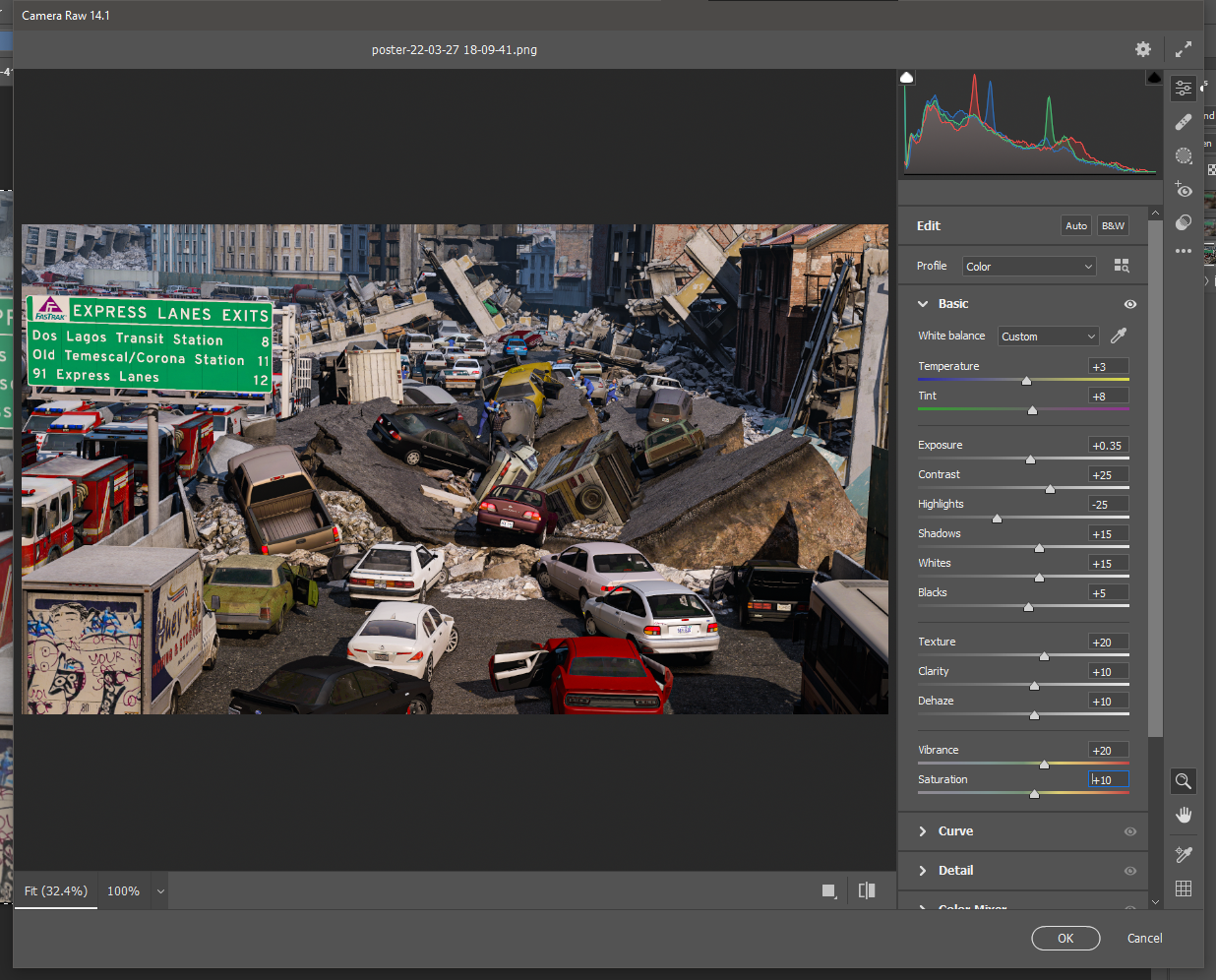Switch zoom to Fit (32.4%)

(56, 890)
